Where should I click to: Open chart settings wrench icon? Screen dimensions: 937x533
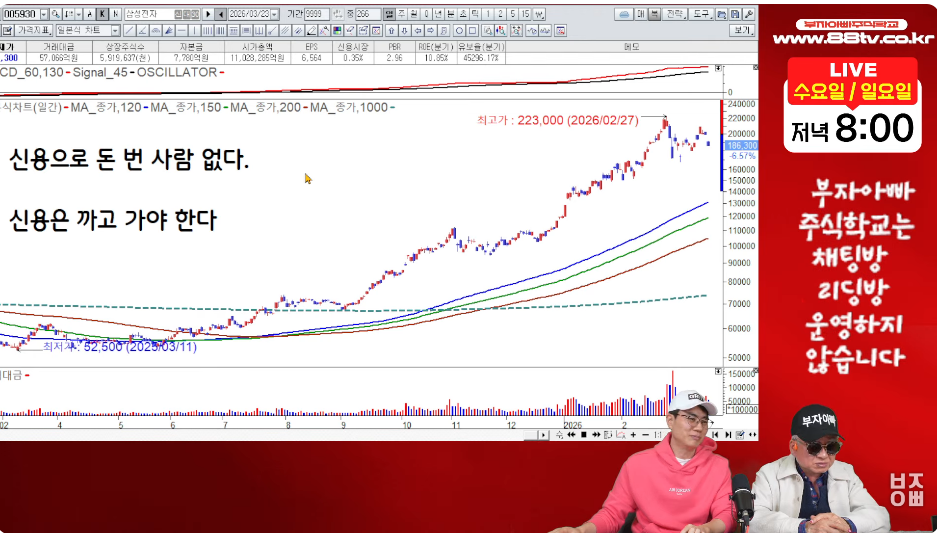click(748, 14)
